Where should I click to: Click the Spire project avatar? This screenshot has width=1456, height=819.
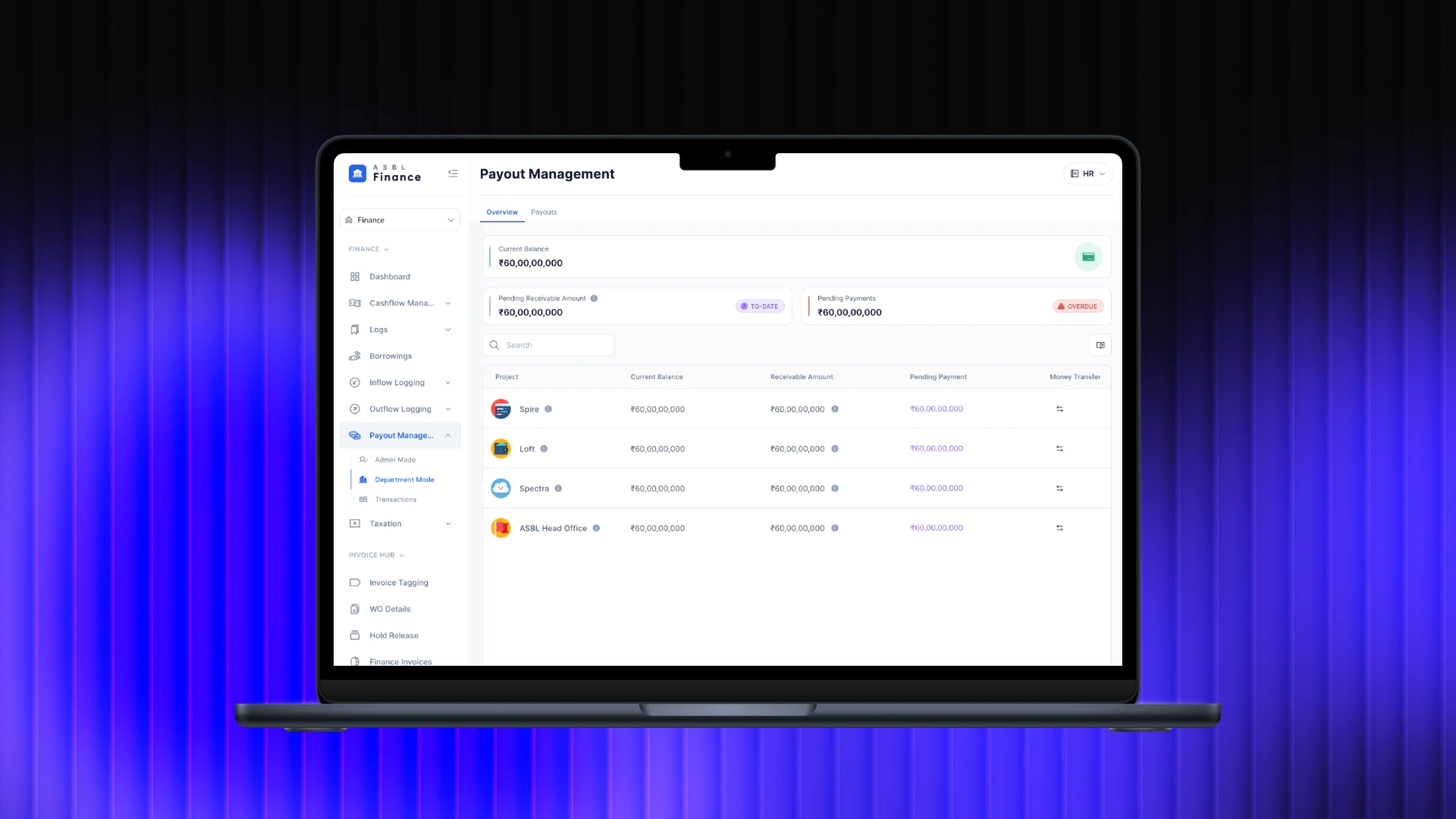(x=501, y=409)
